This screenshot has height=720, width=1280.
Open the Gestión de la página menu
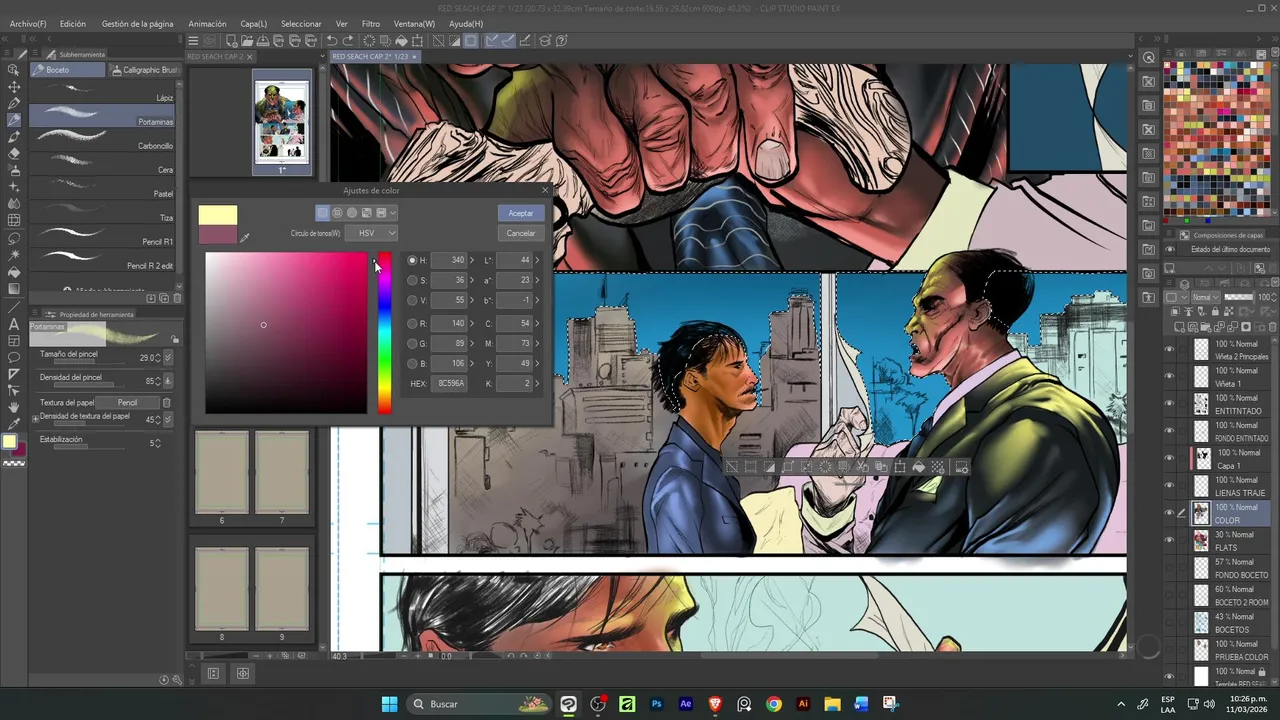point(137,23)
